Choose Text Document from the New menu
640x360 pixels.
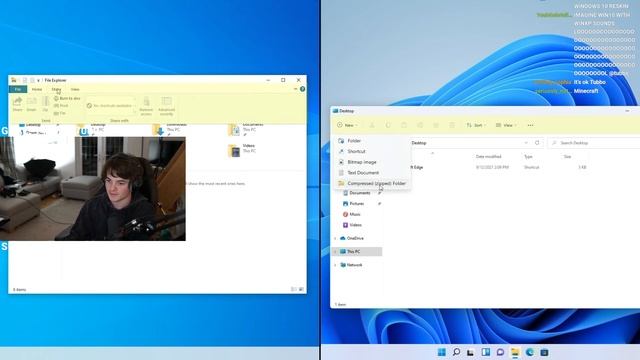373,173
